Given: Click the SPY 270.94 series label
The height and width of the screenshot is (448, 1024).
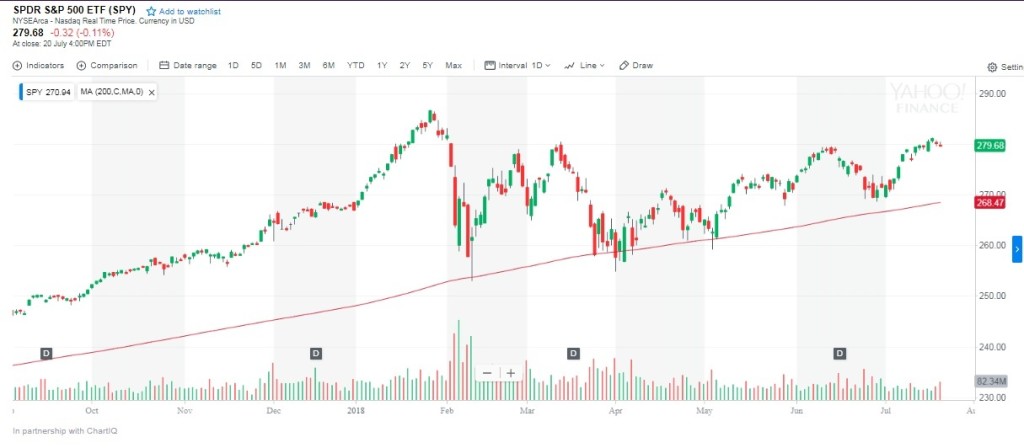Looking at the screenshot, I should coord(46,92).
